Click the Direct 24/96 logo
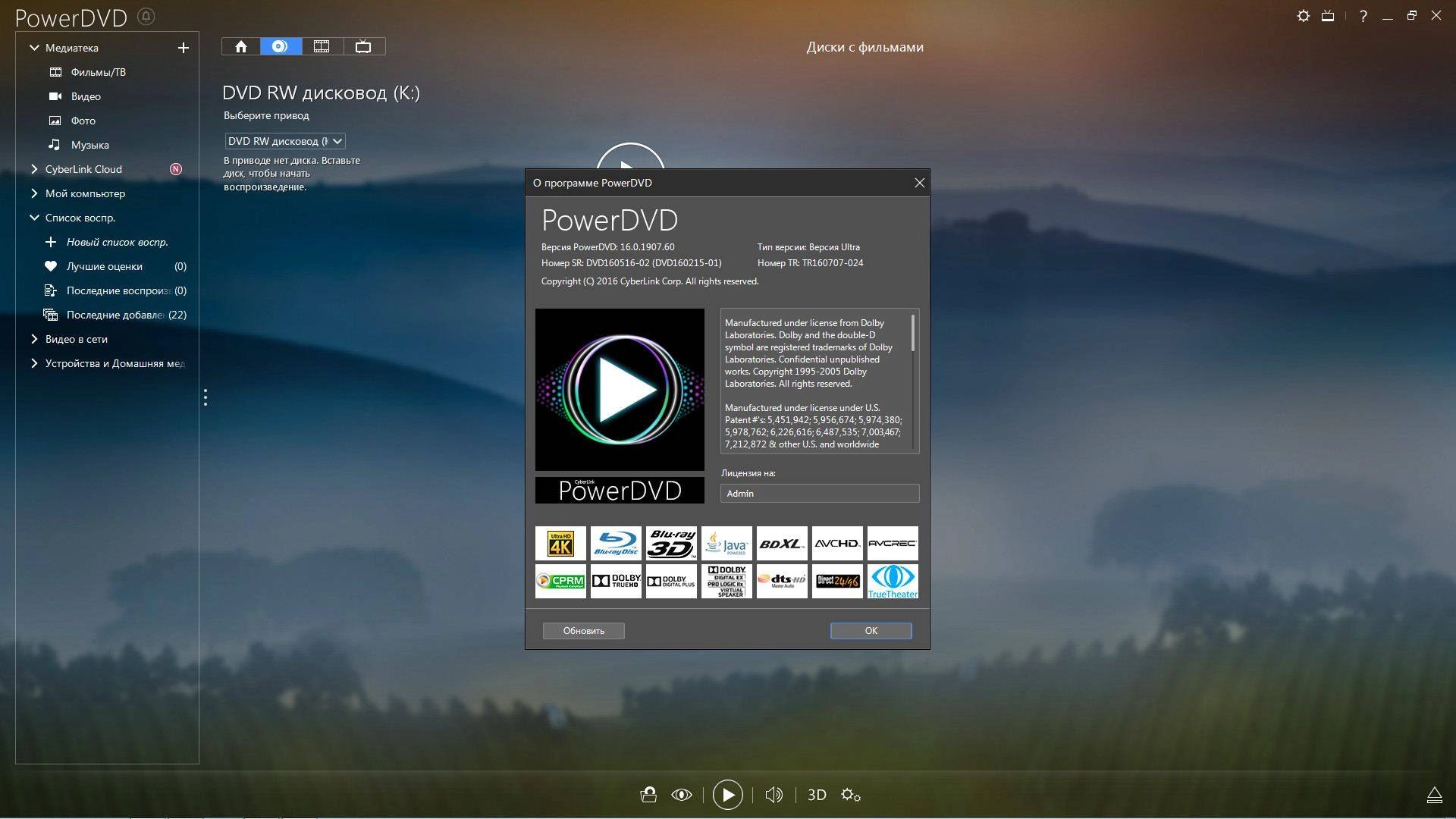This screenshot has height=819, width=1456. tap(837, 581)
